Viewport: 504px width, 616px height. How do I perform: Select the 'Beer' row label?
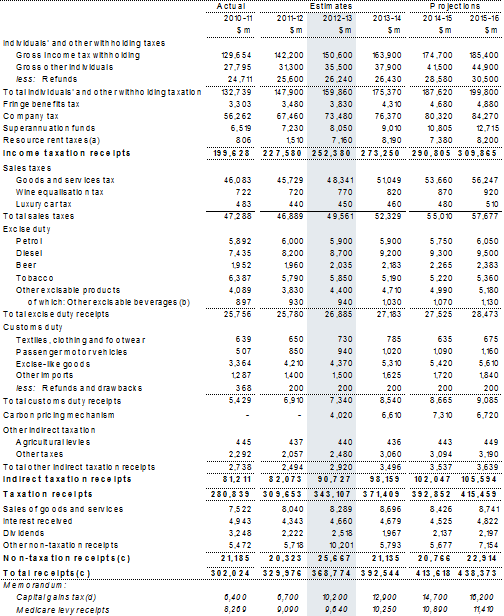click(26, 265)
